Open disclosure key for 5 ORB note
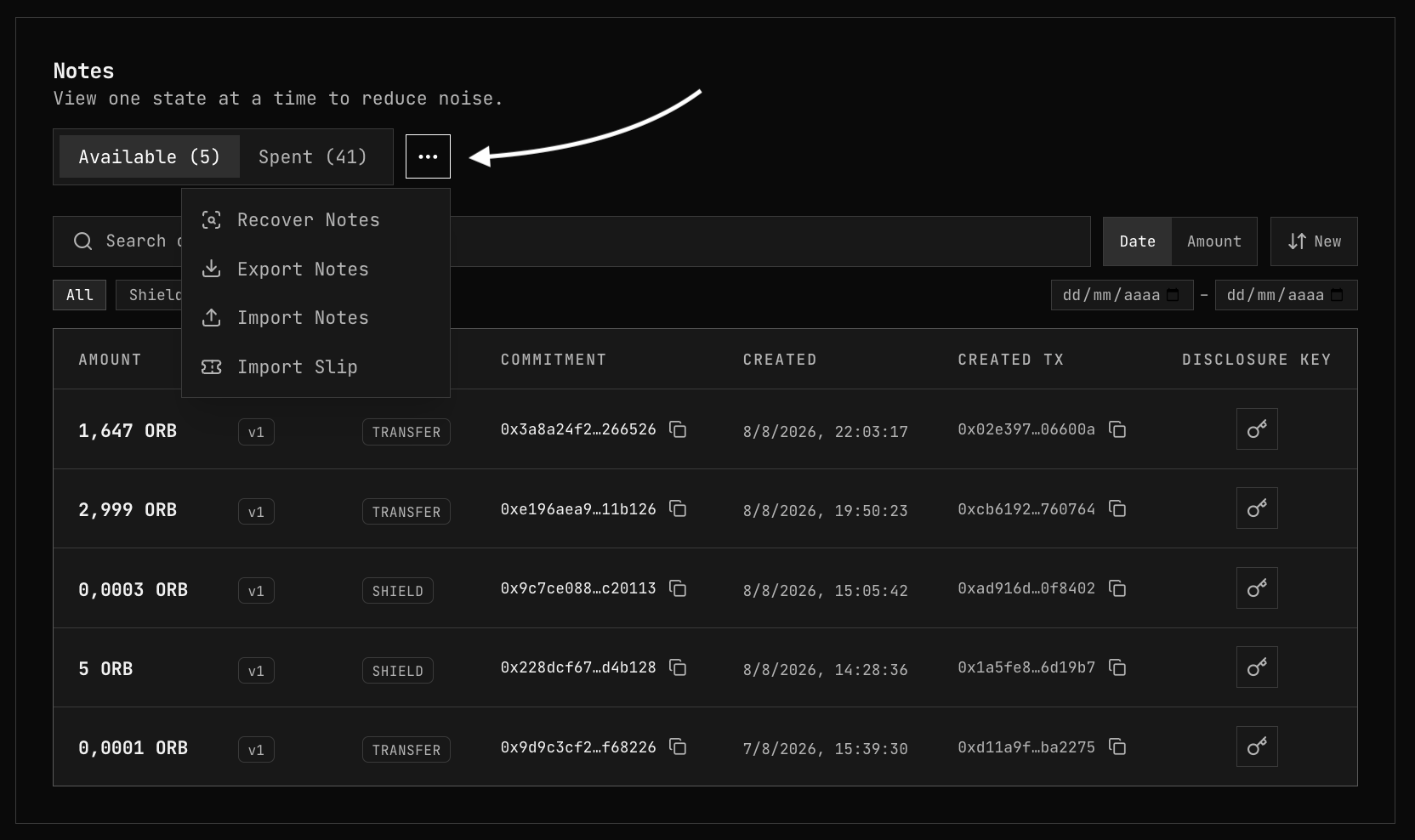This screenshot has width=1415, height=840. point(1257,667)
